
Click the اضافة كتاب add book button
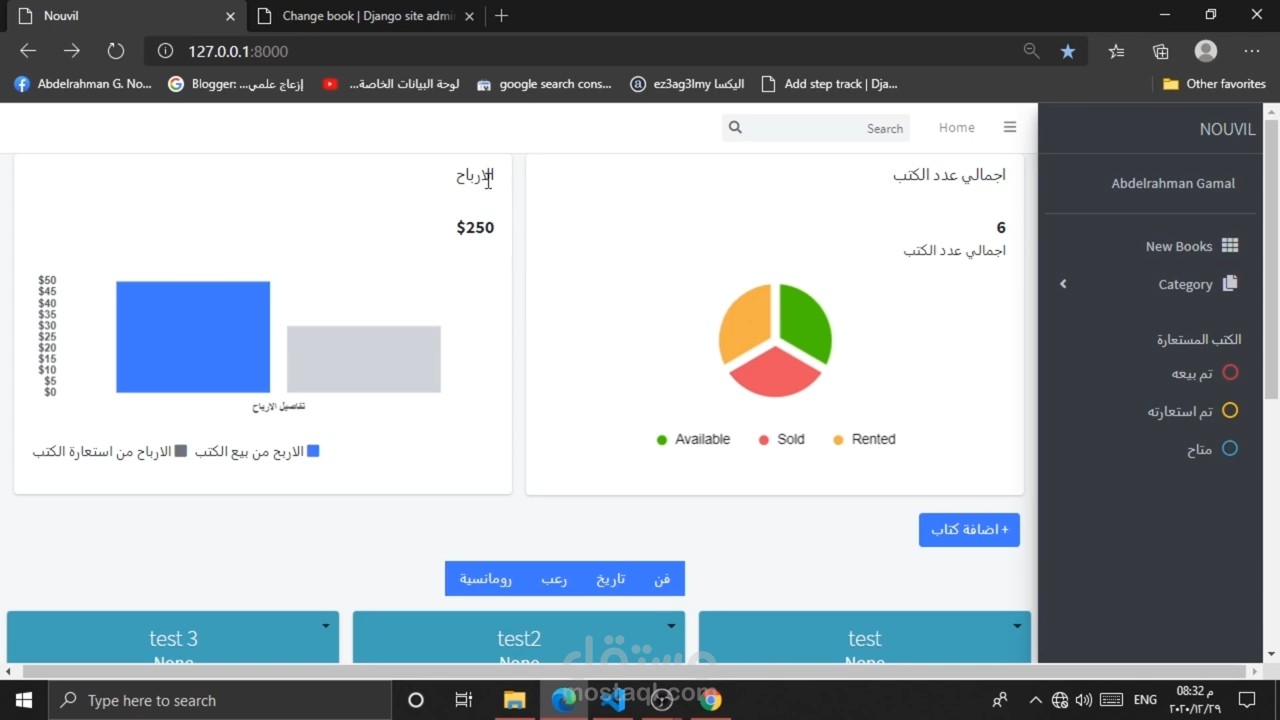(x=969, y=529)
